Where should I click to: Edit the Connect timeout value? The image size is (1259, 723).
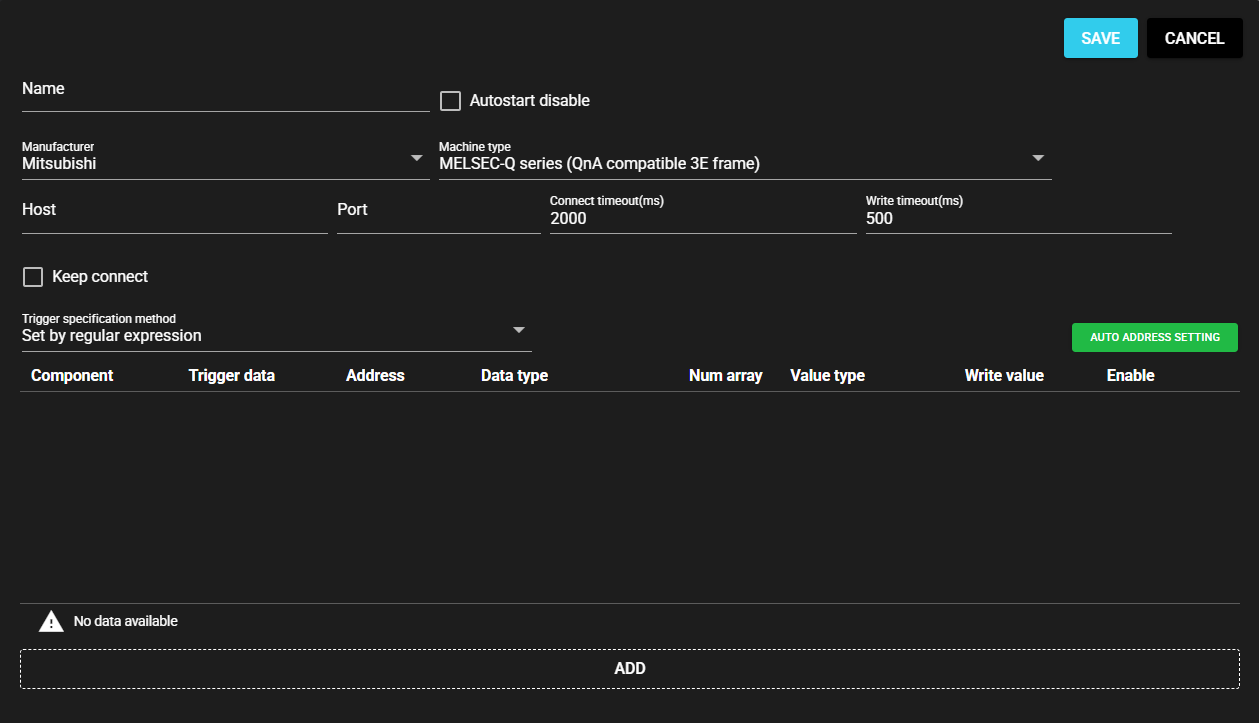[x=702, y=218]
